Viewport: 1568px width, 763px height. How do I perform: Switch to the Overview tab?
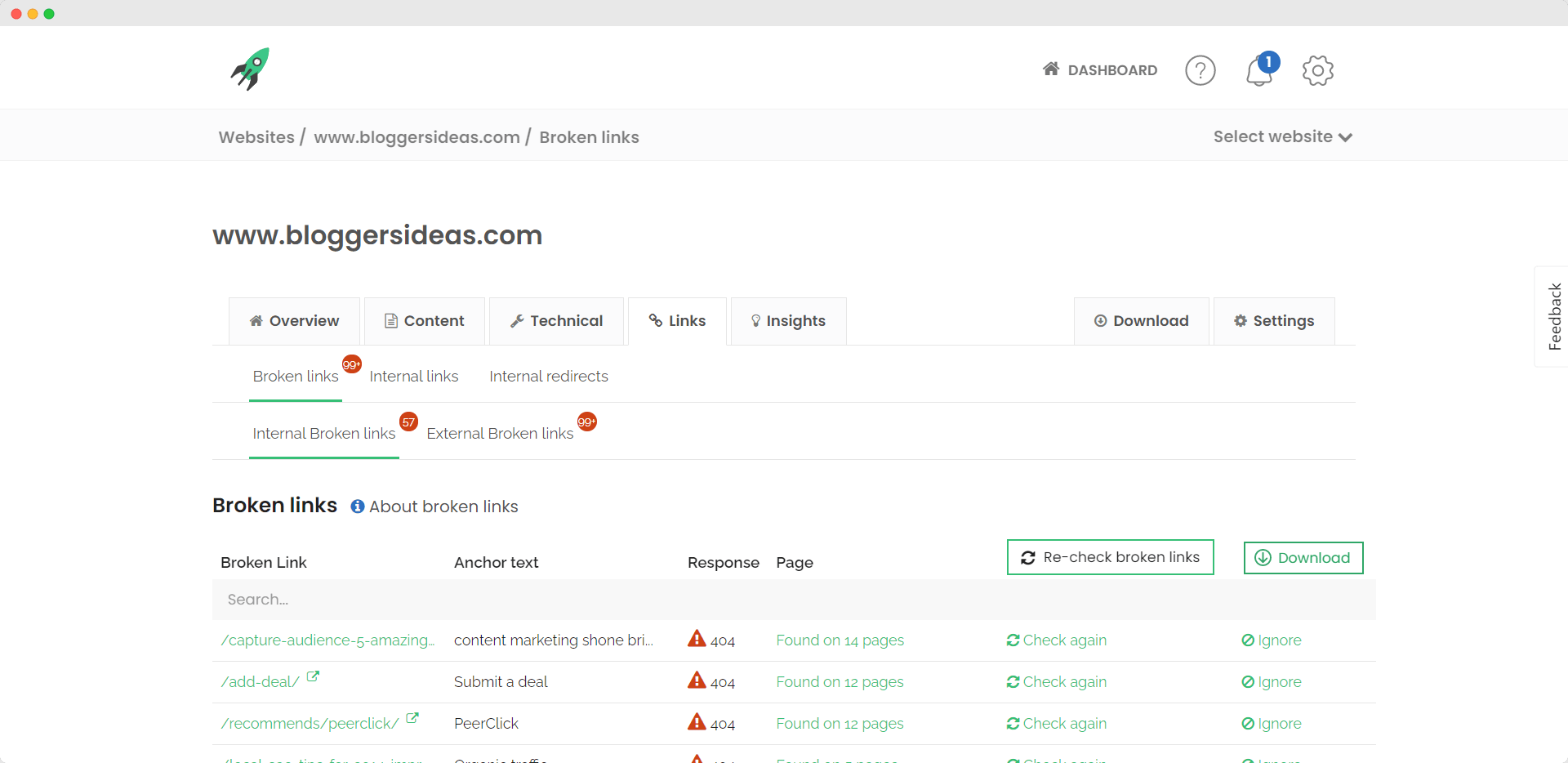294,321
